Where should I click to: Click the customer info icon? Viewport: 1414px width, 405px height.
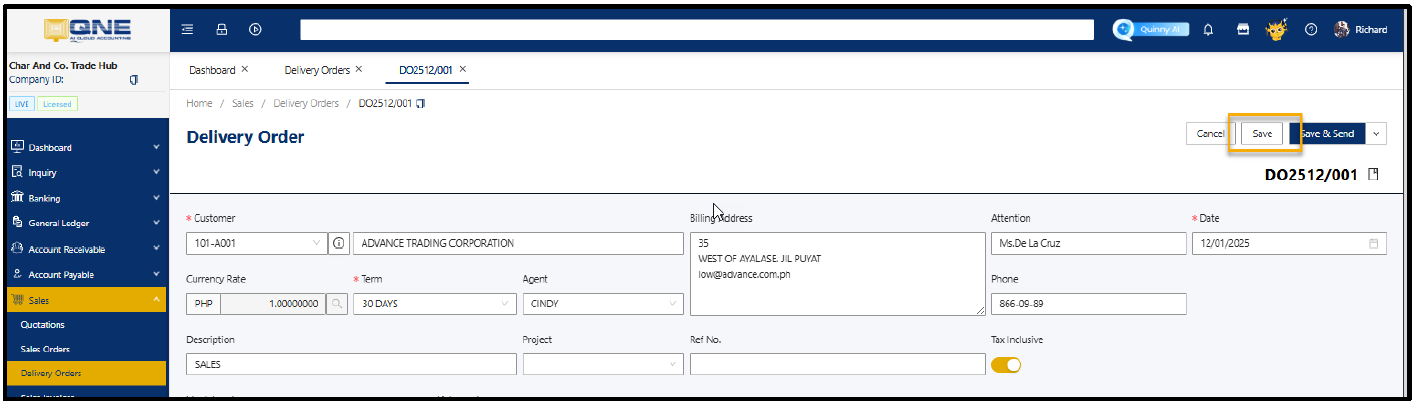click(x=339, y=243)
